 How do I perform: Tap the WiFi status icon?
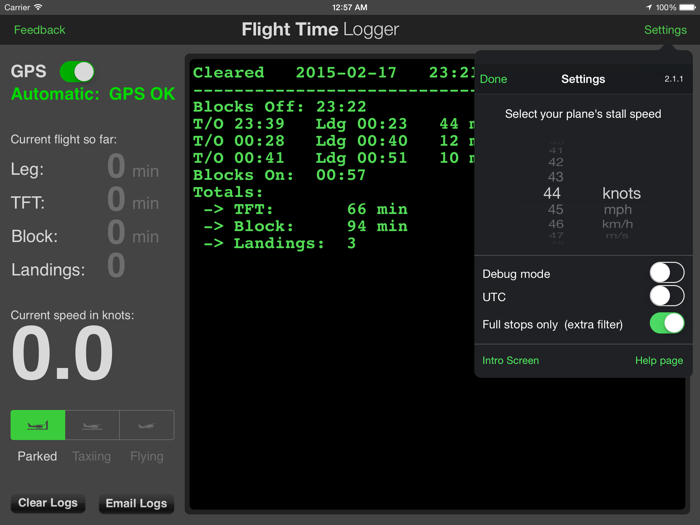pyautogui.click(x=38, y=7)
